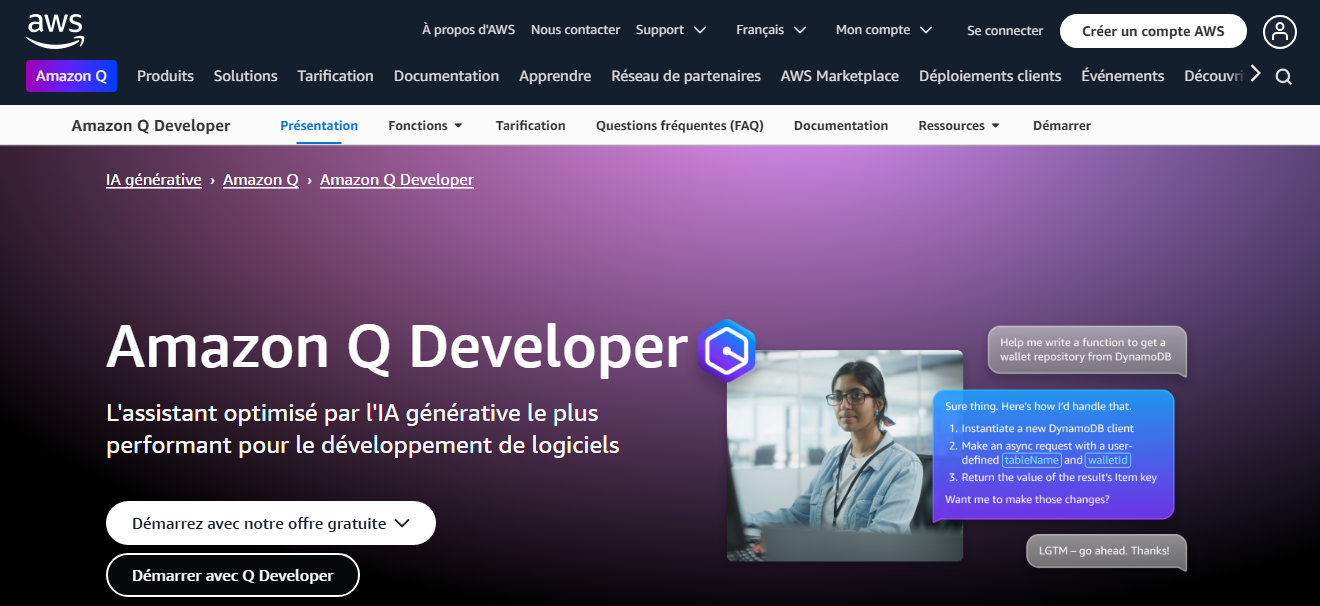
Task: Open the IA générative breadcrumb link
Action: click(x=153, y=179)
